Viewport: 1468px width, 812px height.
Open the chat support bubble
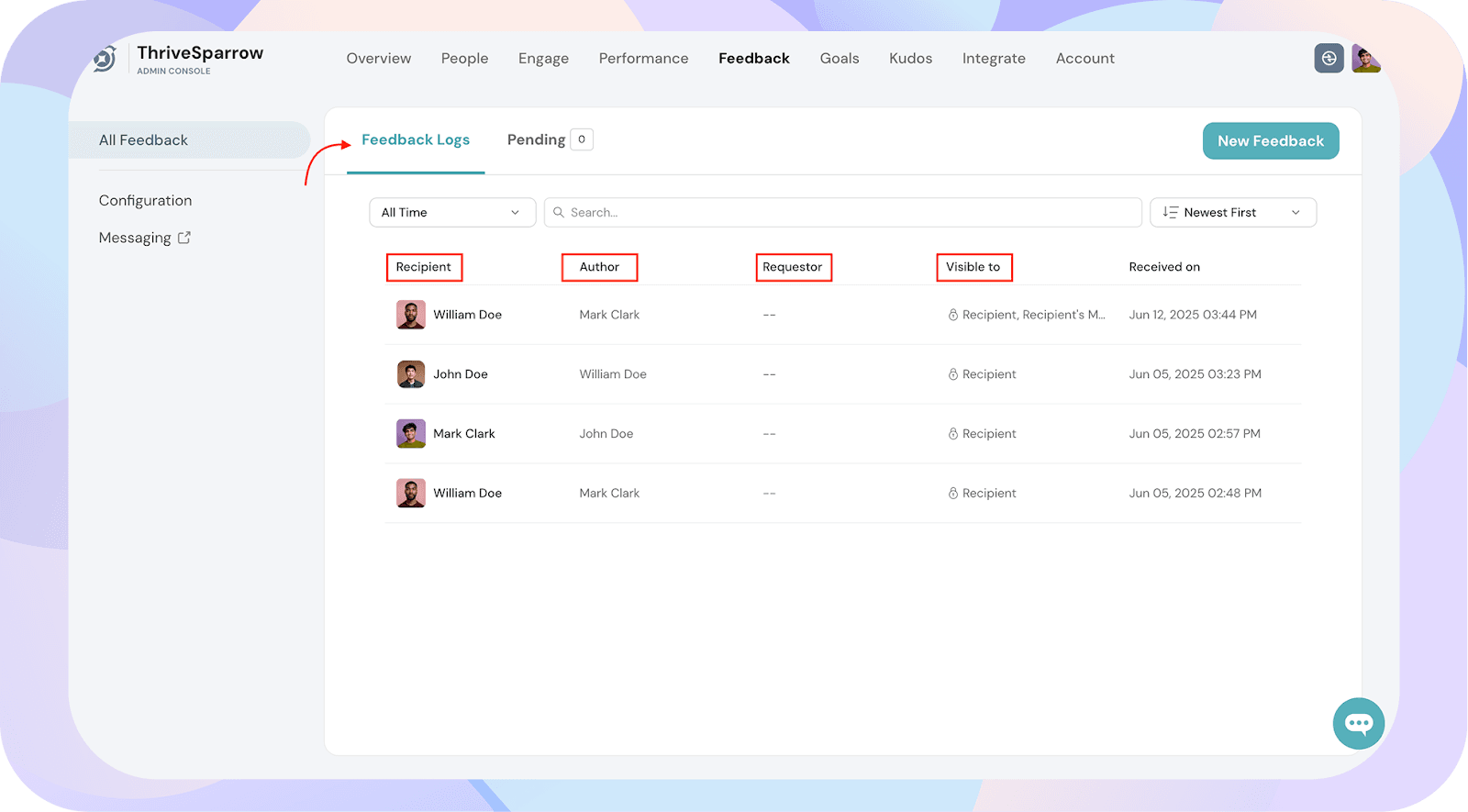tap(1359, 723)
